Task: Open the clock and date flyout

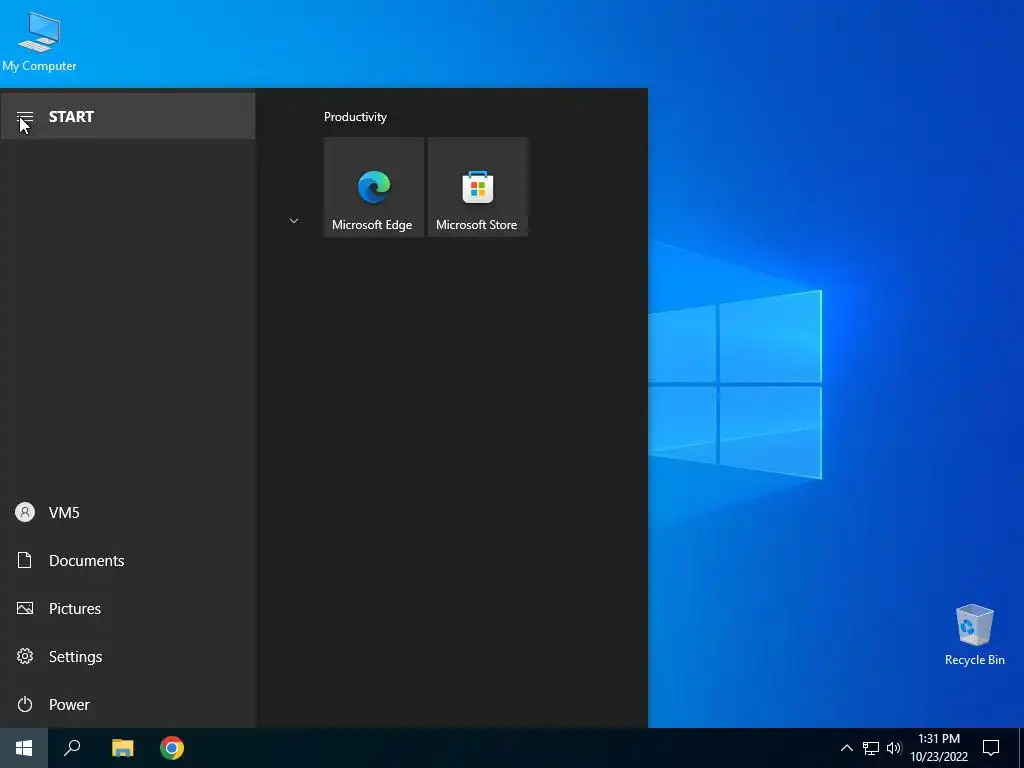Action: point(939,748)
